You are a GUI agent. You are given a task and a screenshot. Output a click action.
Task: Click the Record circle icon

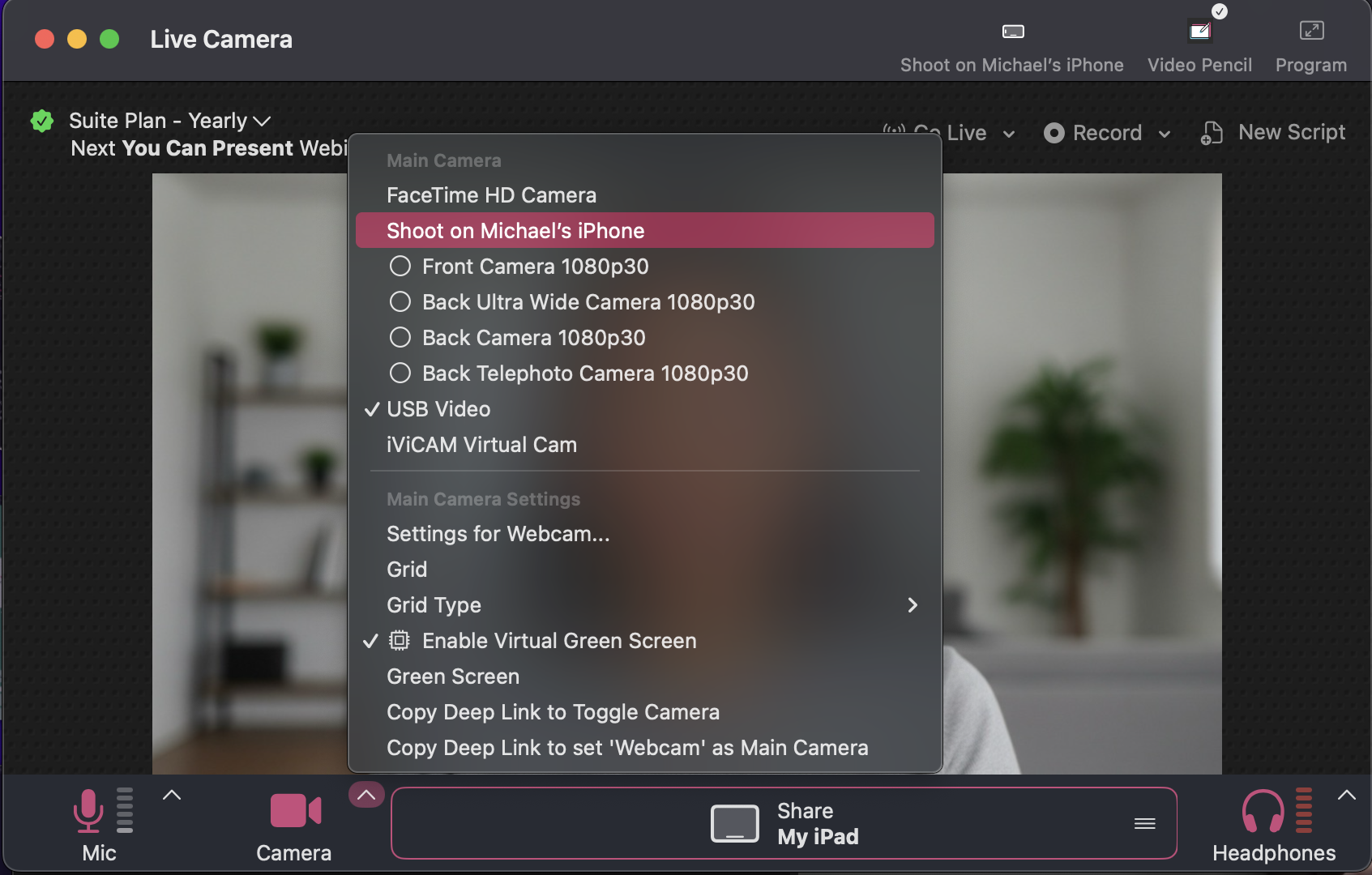[1054, 133]
